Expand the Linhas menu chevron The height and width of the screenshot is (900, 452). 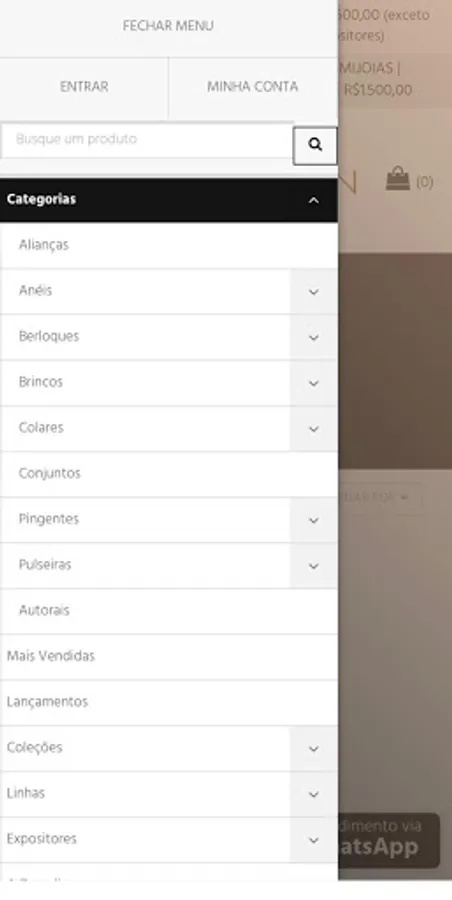click(x=314, y=794)
